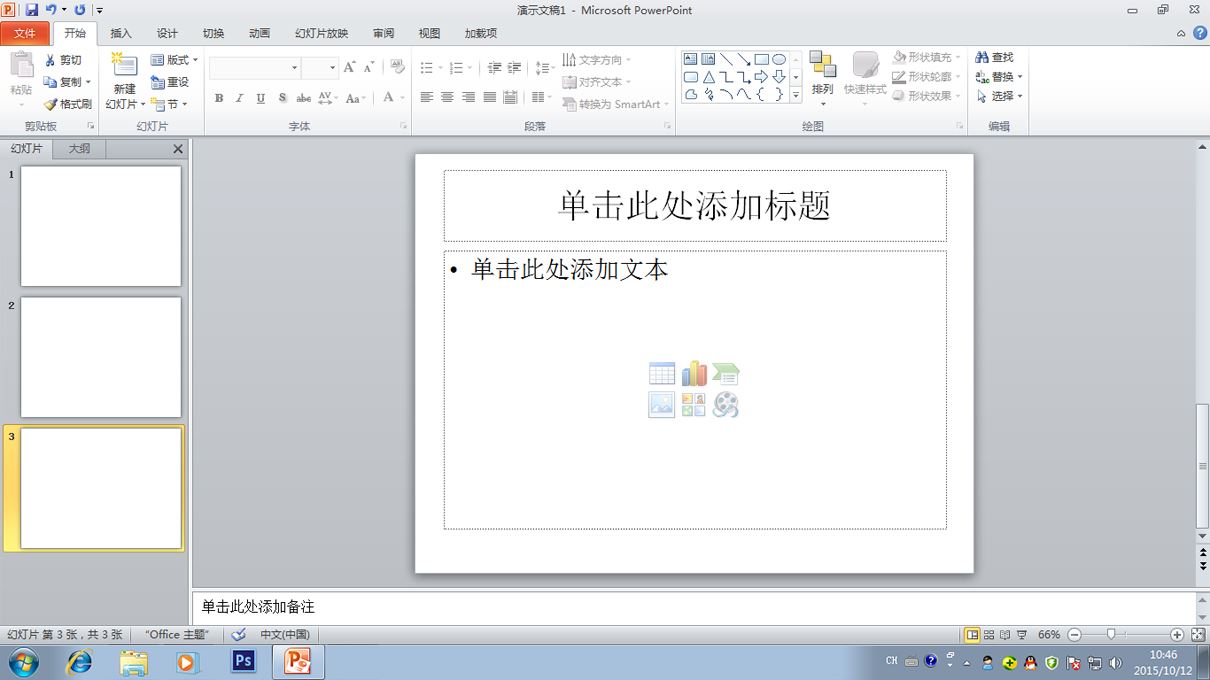Click the Increase Font Size icon
Screen dimensions: 1210x680
pos(349,67)
